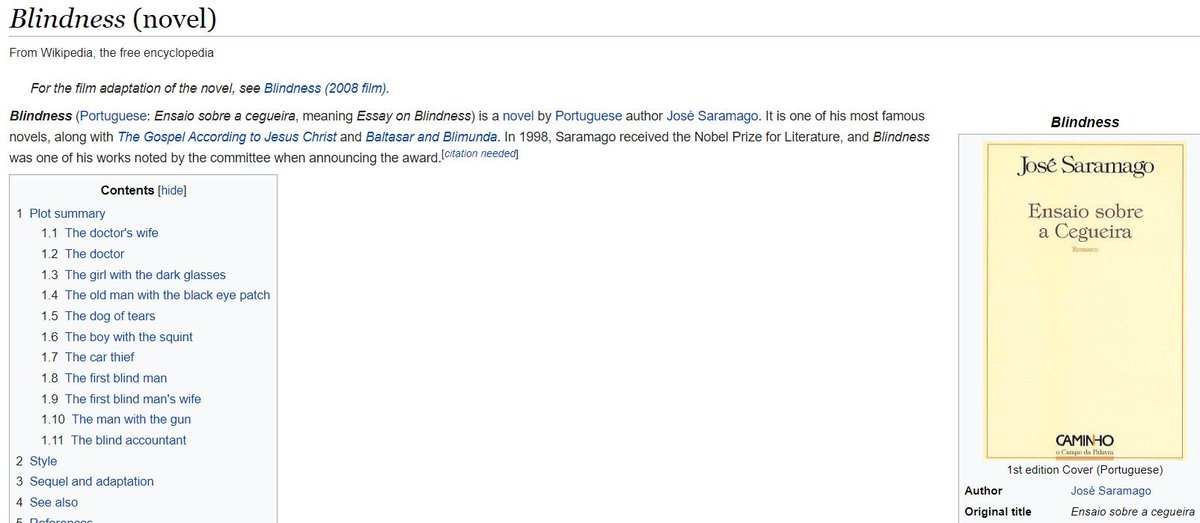
Task: Open the book cover image in infobox
Action: pyautogui.click(x=1084, y=300)
